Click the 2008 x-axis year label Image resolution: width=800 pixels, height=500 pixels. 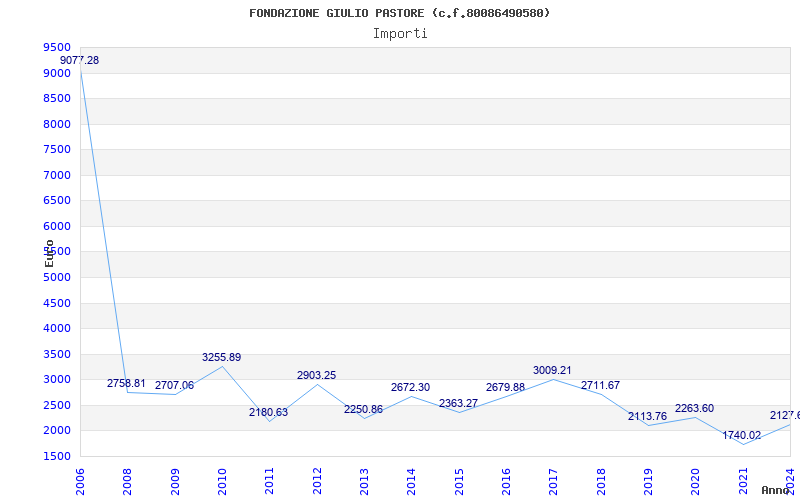tap(128, 482)
